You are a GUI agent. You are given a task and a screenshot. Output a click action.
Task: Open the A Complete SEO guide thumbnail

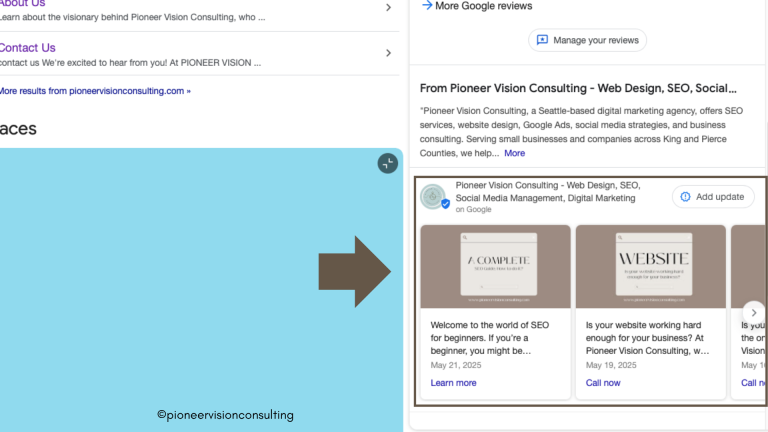[496, 267]
